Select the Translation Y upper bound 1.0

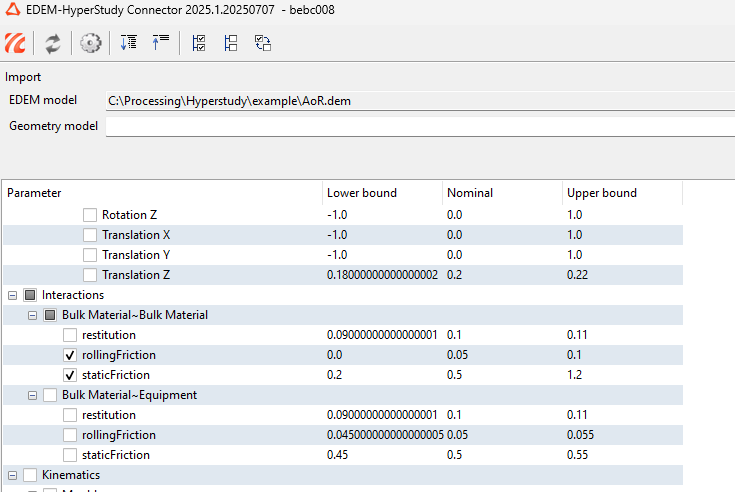(574, 255)
